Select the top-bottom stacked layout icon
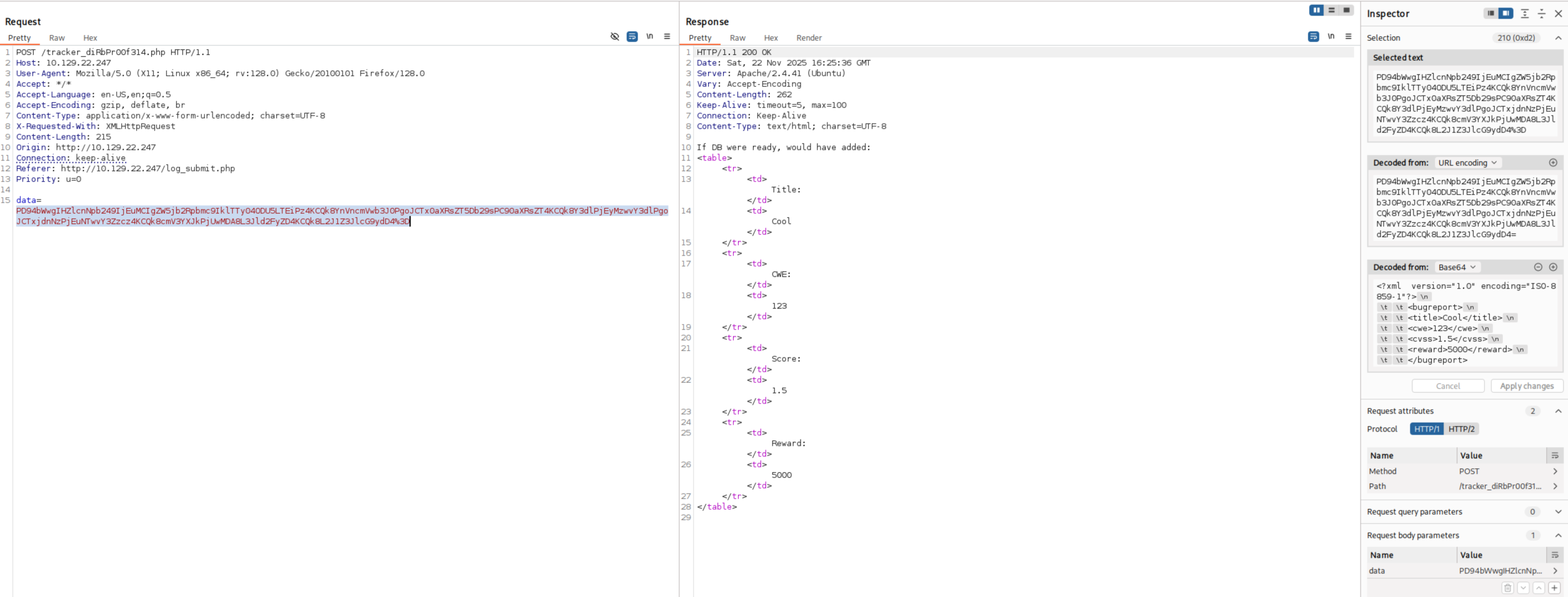The image size is (1568, 597). pyautogui.click(x=1331, y=10)
